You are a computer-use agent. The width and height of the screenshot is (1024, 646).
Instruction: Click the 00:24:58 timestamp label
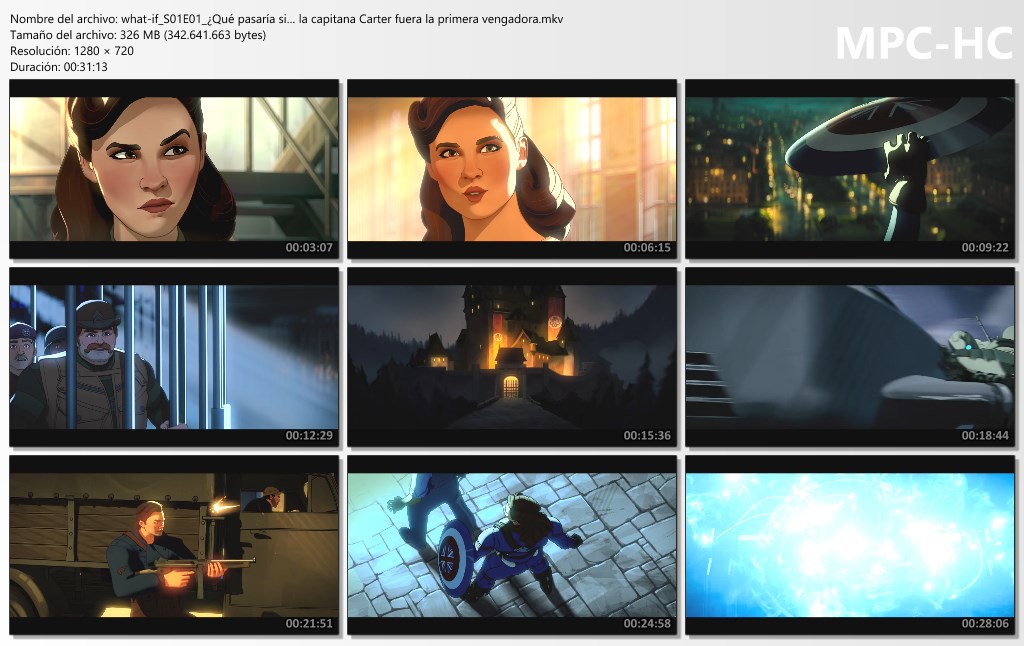point(647,624)
